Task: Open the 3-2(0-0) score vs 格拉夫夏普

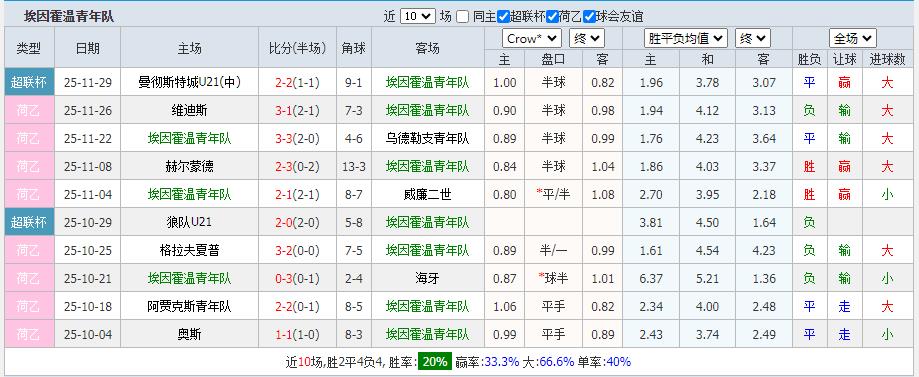Action: 297,250
